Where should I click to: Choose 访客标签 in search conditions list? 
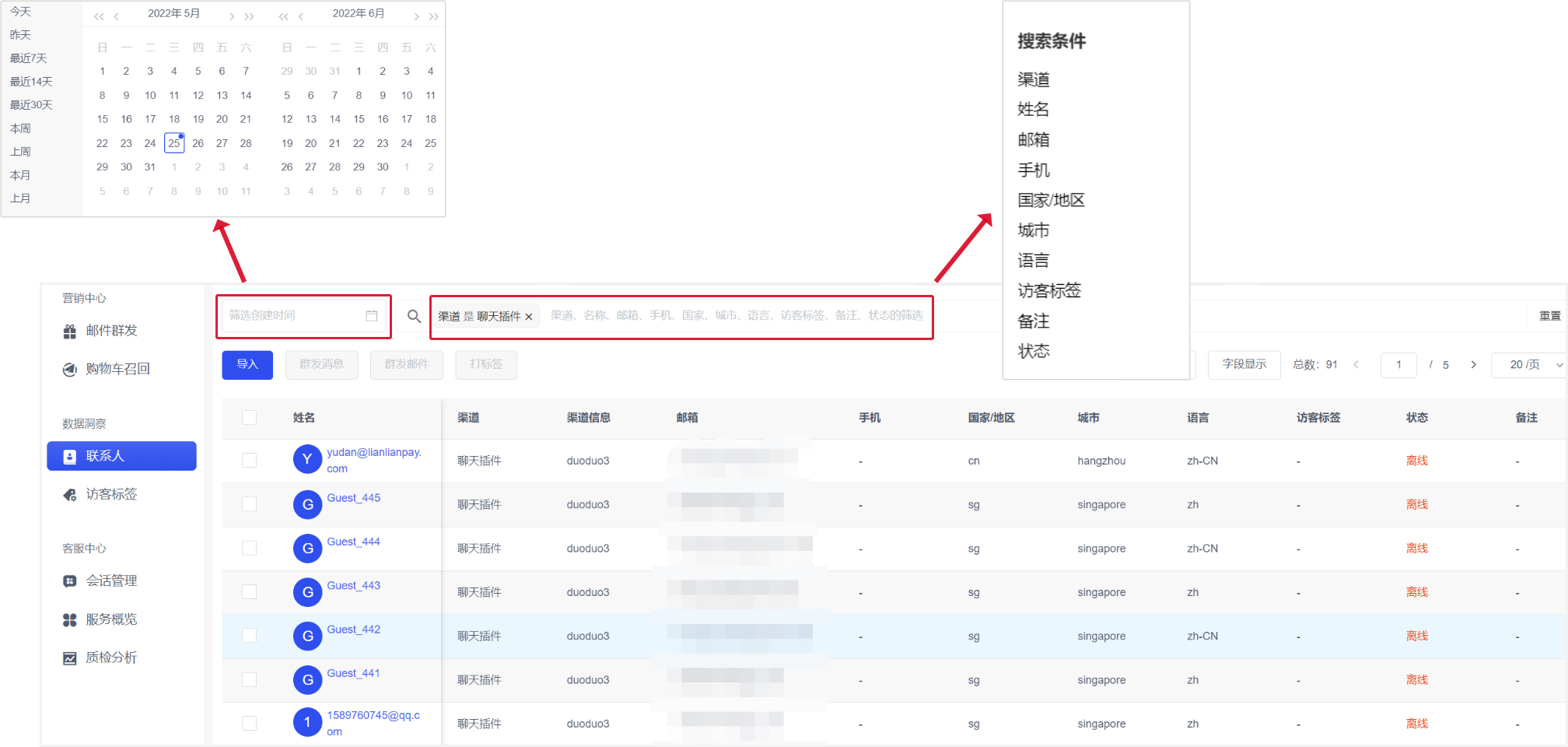1049,291
